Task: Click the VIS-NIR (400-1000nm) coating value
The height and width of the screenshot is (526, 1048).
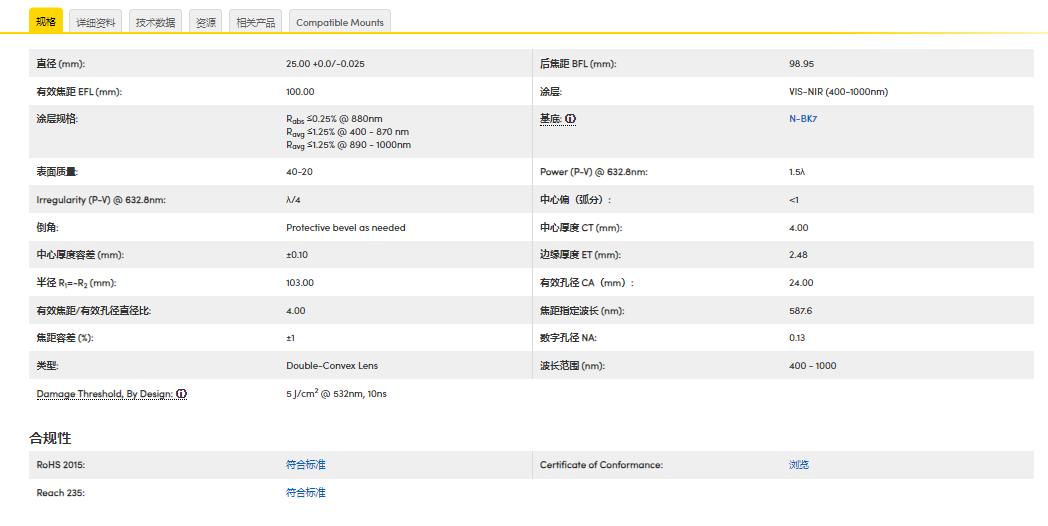Action: click(838, 92)
